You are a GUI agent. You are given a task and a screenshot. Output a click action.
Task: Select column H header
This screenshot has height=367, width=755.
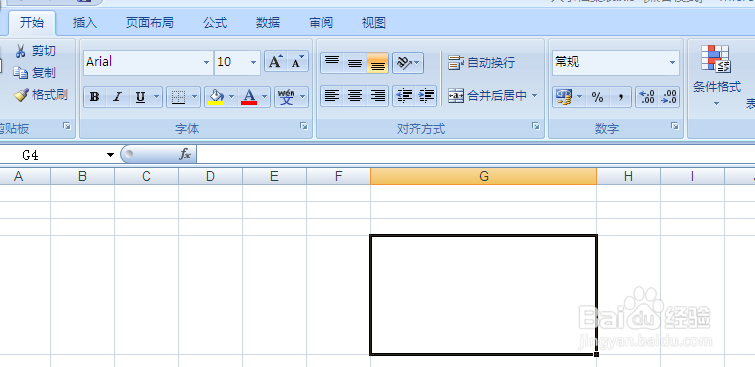click(628, 177)
